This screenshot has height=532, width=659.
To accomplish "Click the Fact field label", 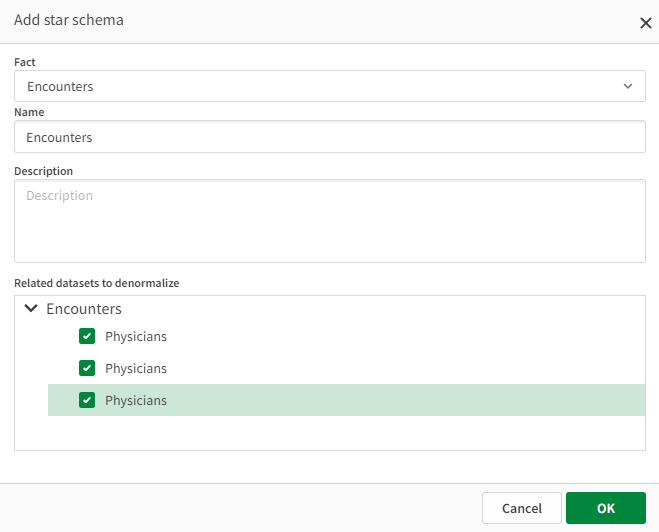I will pos(25,62).
